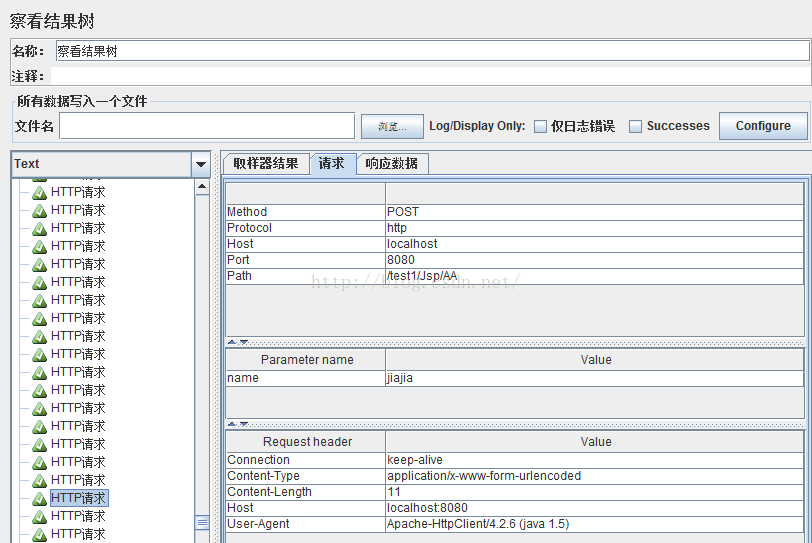Click the Parameter name column header

click(x=306, y=360)
